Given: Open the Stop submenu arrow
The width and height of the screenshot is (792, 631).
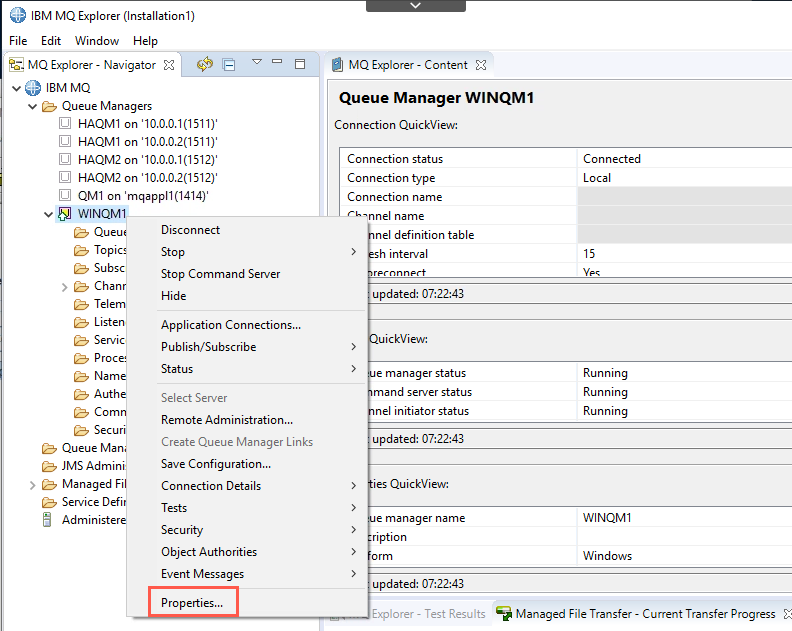Looking at the screenshot, I should pyautogui.click(x=354, y=252).
